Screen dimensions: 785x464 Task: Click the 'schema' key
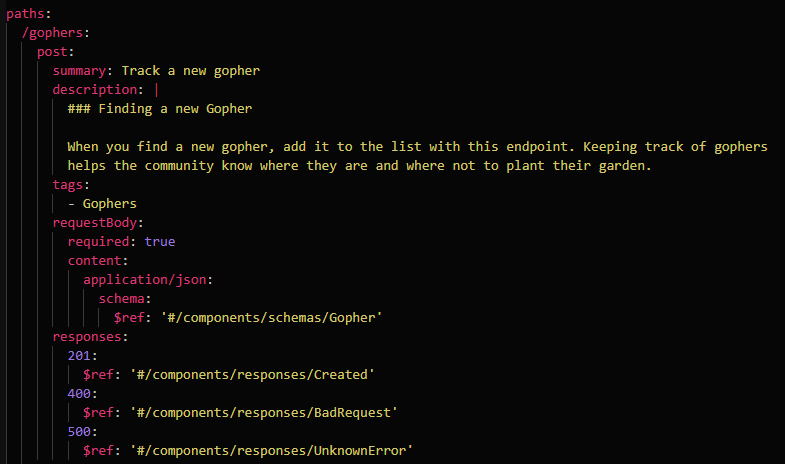click(123, 299)
